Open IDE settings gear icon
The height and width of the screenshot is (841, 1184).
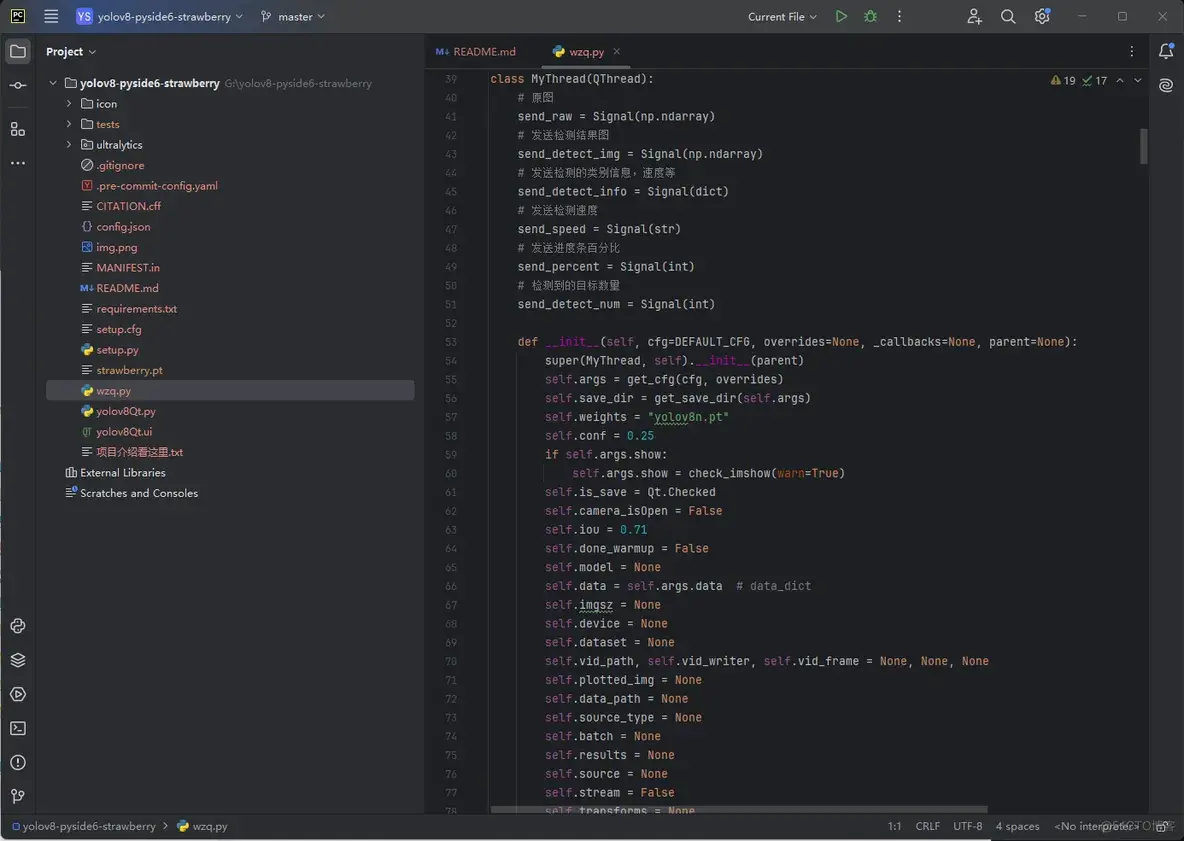1042,17
